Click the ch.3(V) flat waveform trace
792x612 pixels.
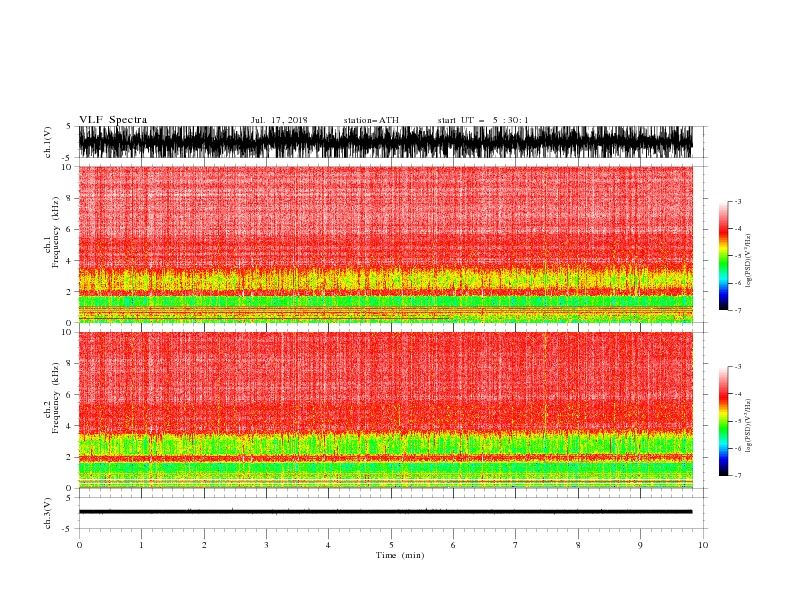pos(385,512)
